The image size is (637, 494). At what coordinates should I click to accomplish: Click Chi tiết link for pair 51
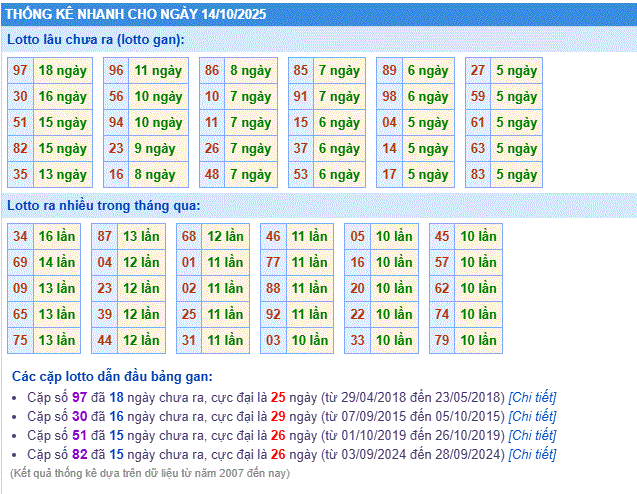[x=532, y=435]
